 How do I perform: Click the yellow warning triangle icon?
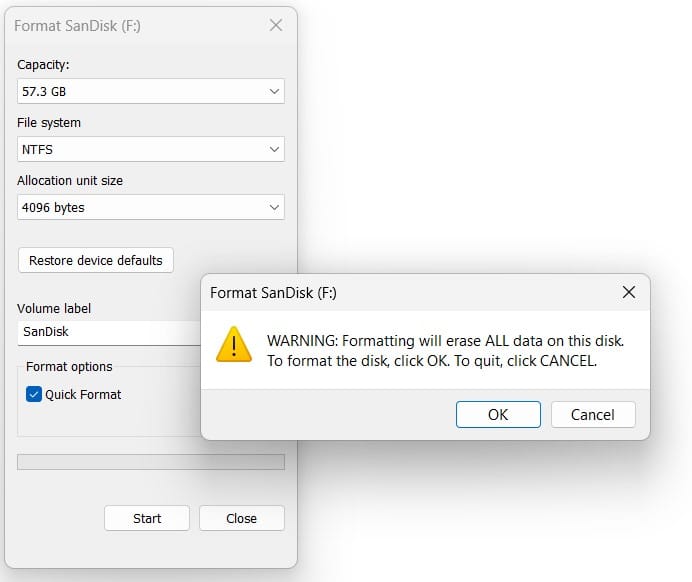(234, 343)
